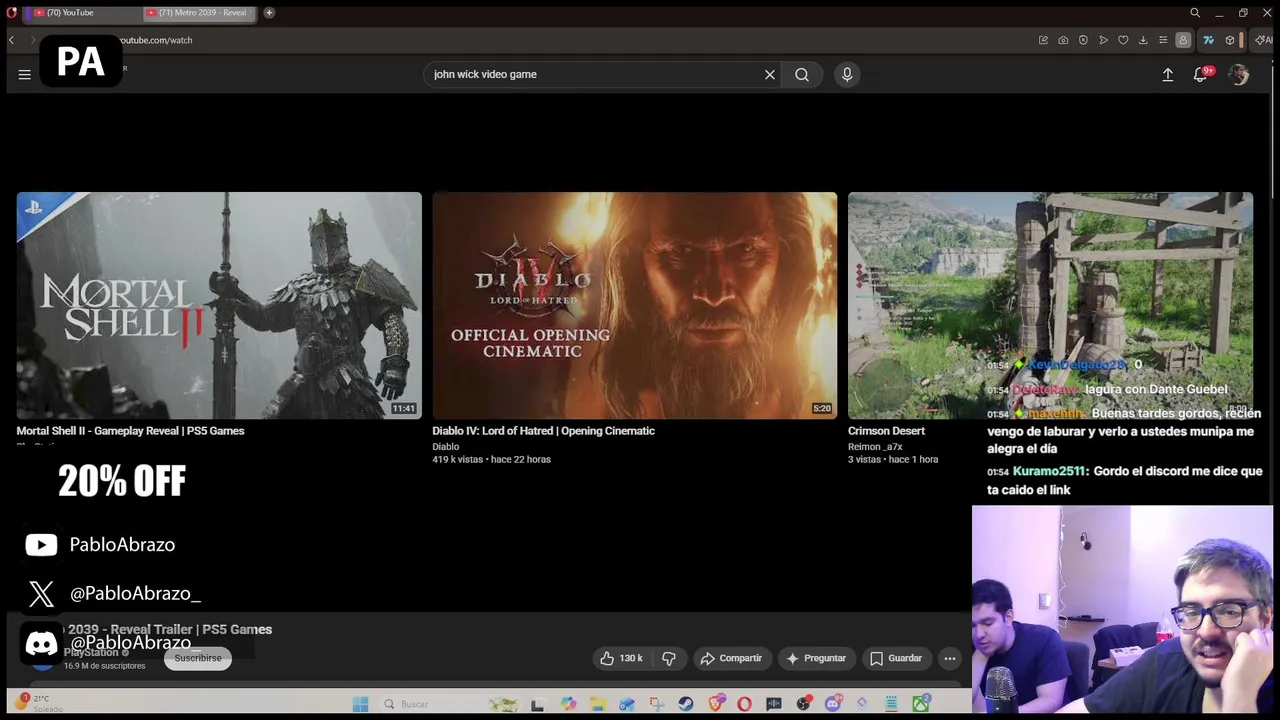The image size is (1280, 720).
Task: Open the Crimson Desert video title
Action: pyautogui.click(x=886, y=431)
